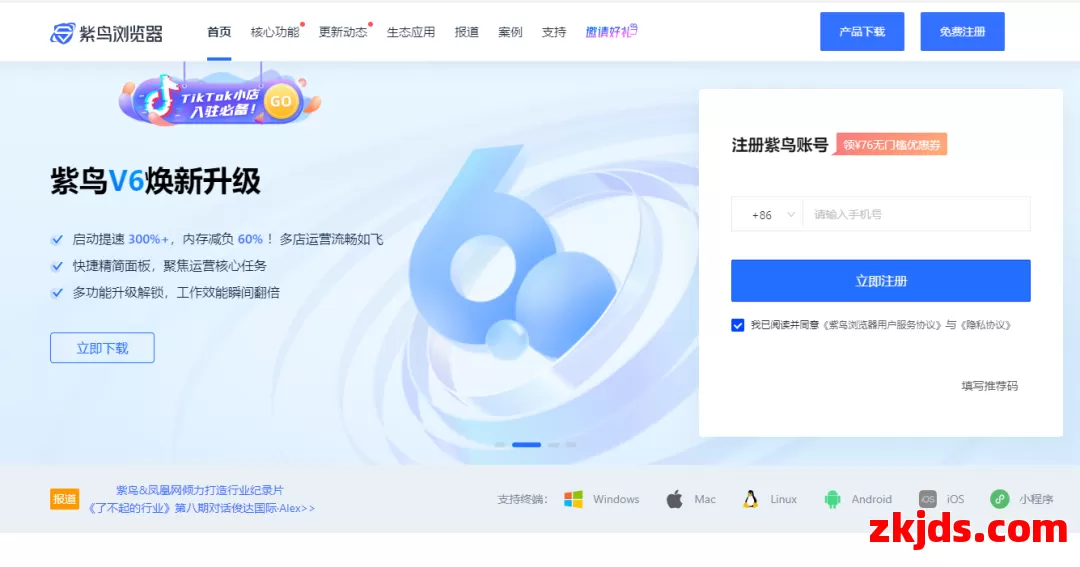Uncheck the user agreement checkbox
1080x567 pixels.
pyautogui.click(x=738, y=325)
